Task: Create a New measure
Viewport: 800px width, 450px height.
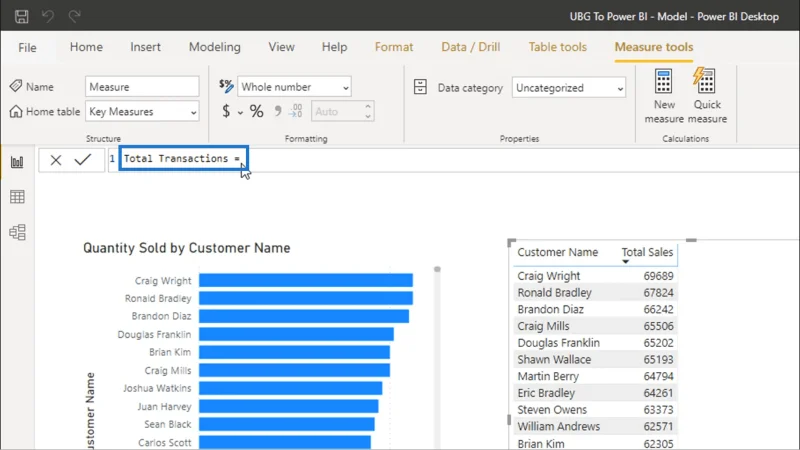Action: [x=664, y=96]
